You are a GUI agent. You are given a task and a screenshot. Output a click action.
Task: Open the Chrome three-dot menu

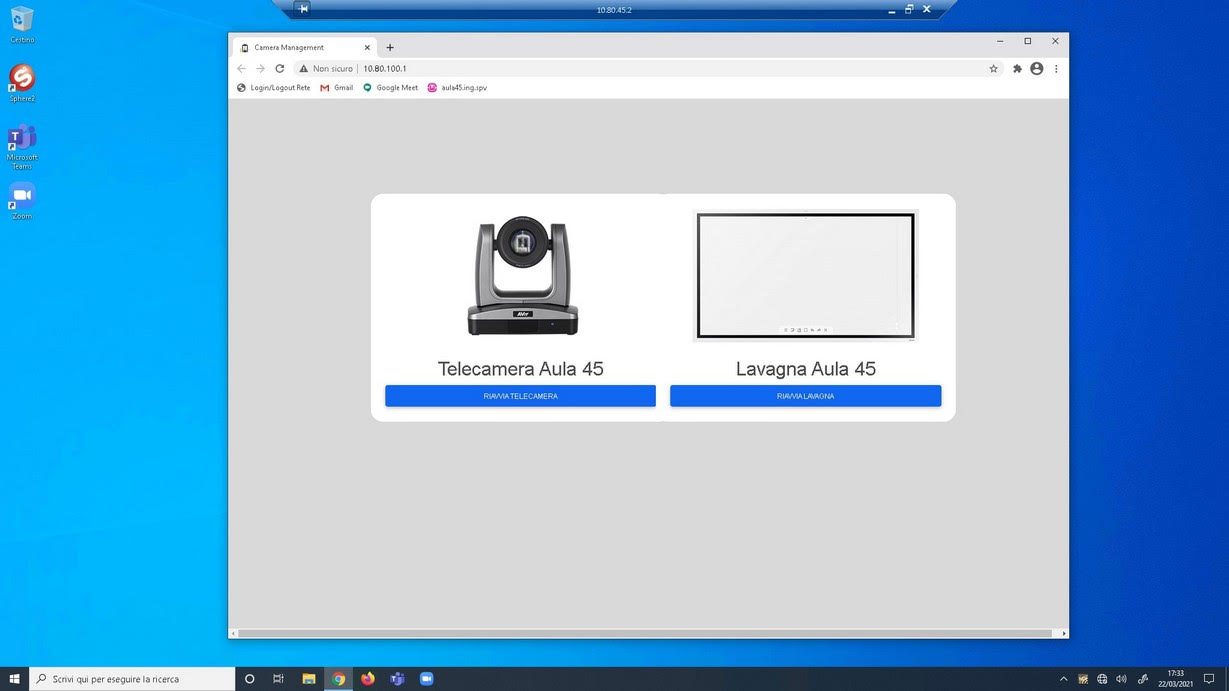coord(1056,69)
